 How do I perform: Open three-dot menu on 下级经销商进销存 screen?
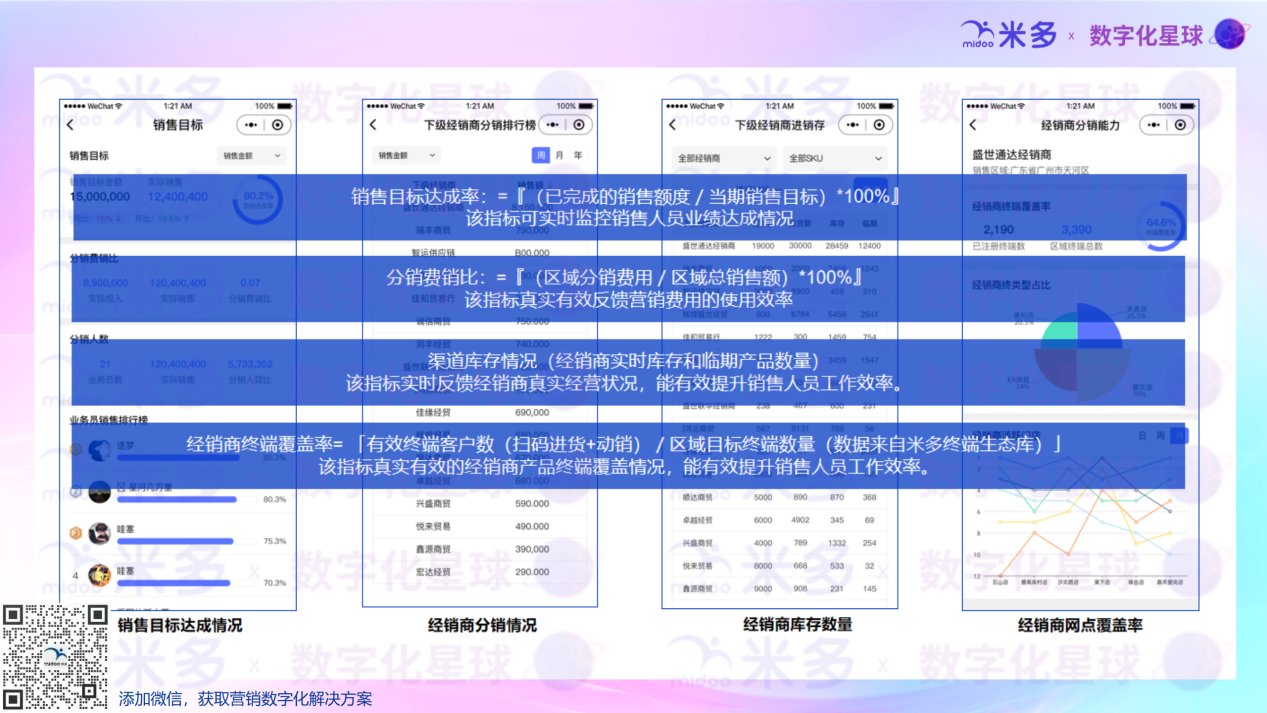[852, 125]
